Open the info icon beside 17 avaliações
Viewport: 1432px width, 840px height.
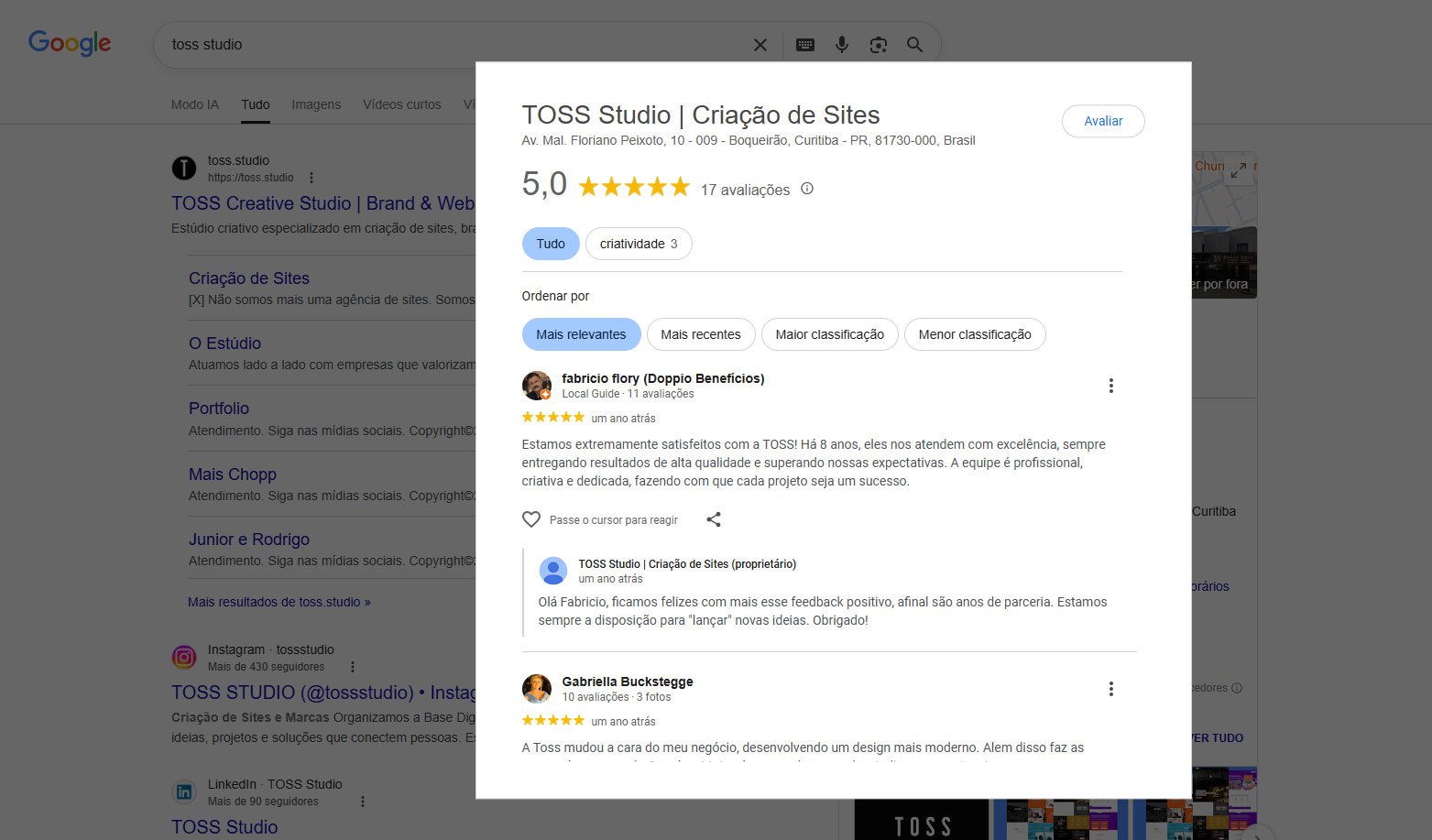point(807,189)
